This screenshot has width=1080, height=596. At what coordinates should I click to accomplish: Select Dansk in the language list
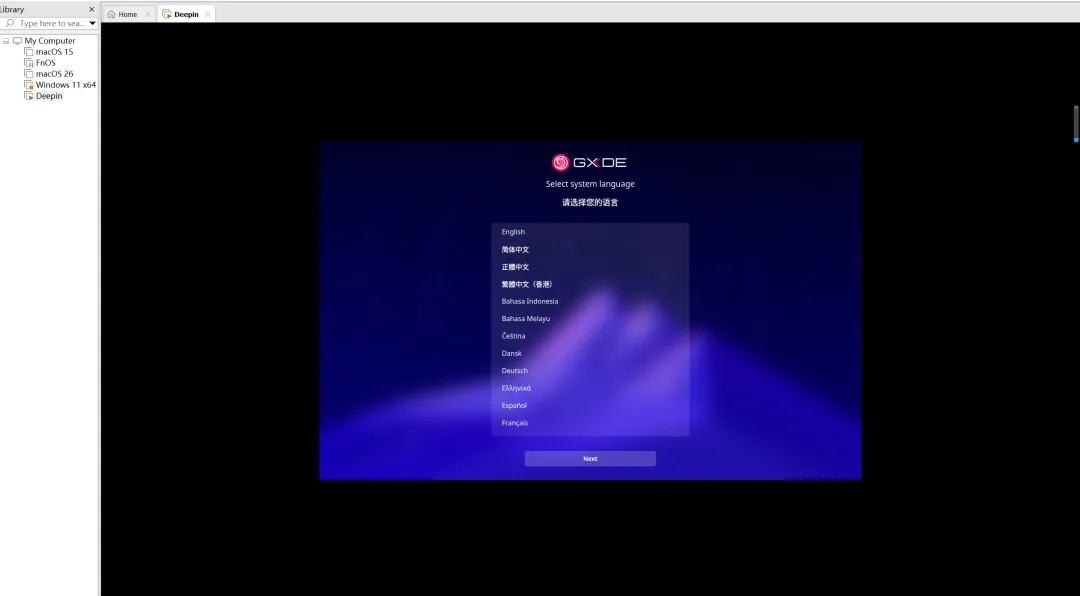coord(590,353)
